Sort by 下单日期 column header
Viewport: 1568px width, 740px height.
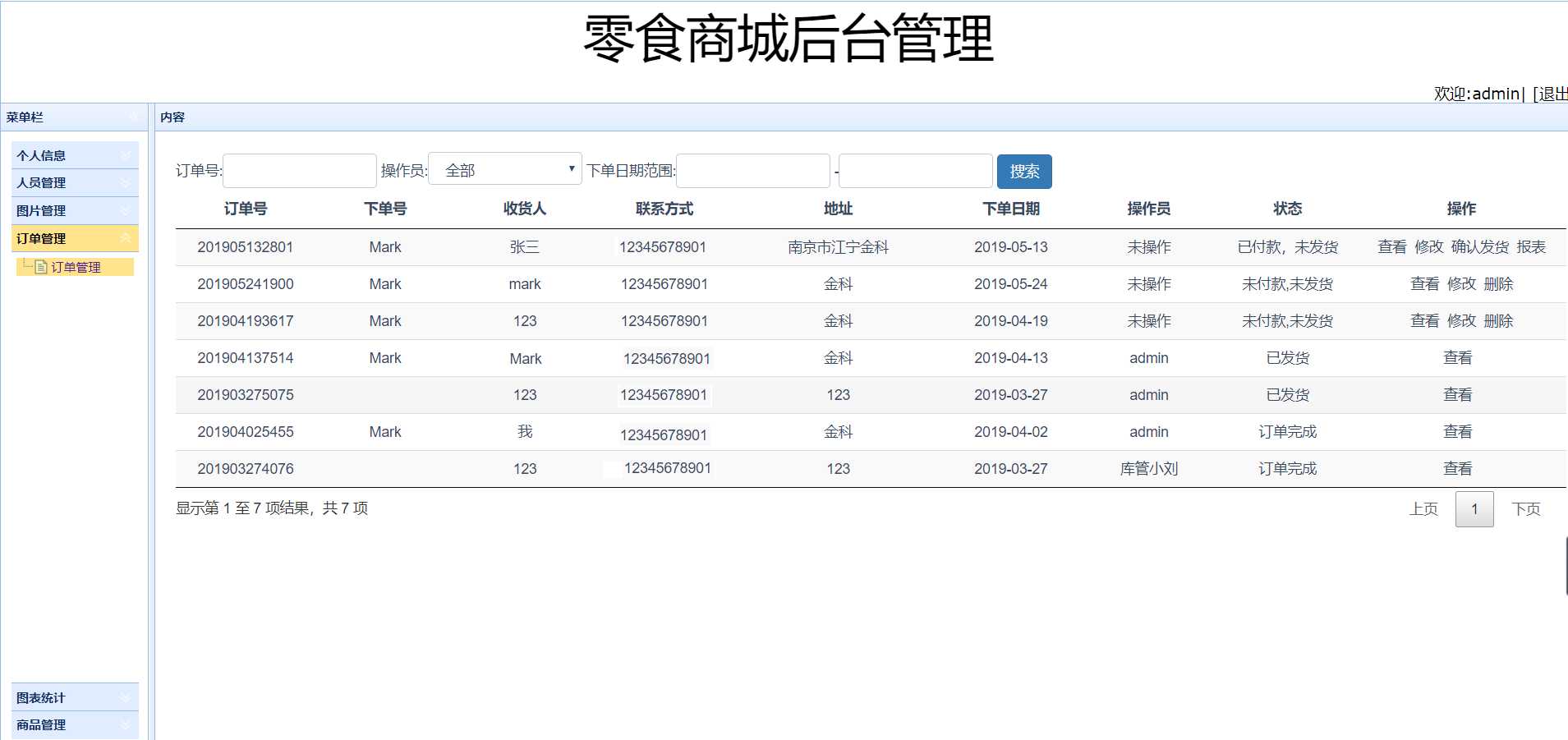[x=1011, y=209]
